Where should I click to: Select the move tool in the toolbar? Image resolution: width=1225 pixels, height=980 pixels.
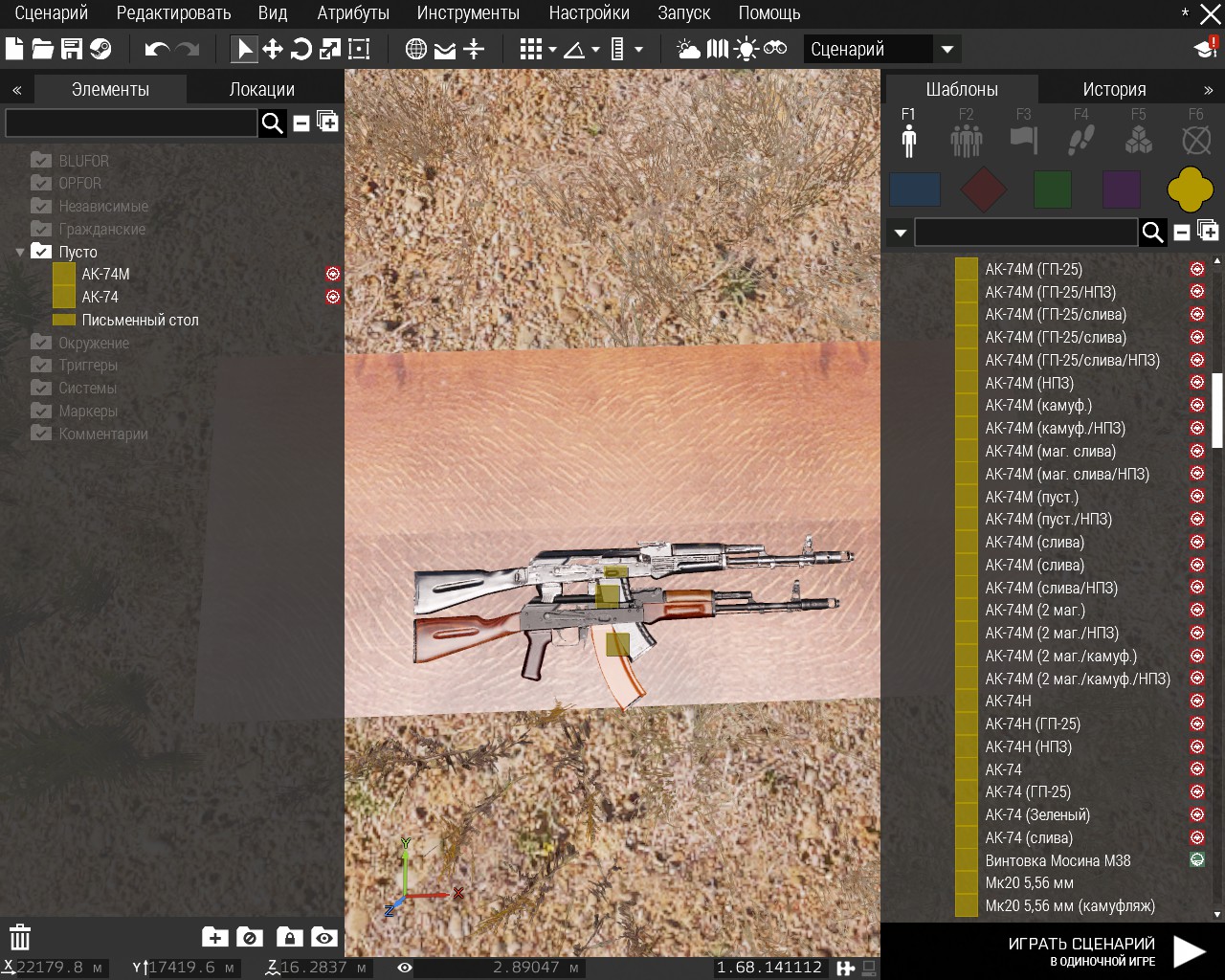click(x=273, y=49)
